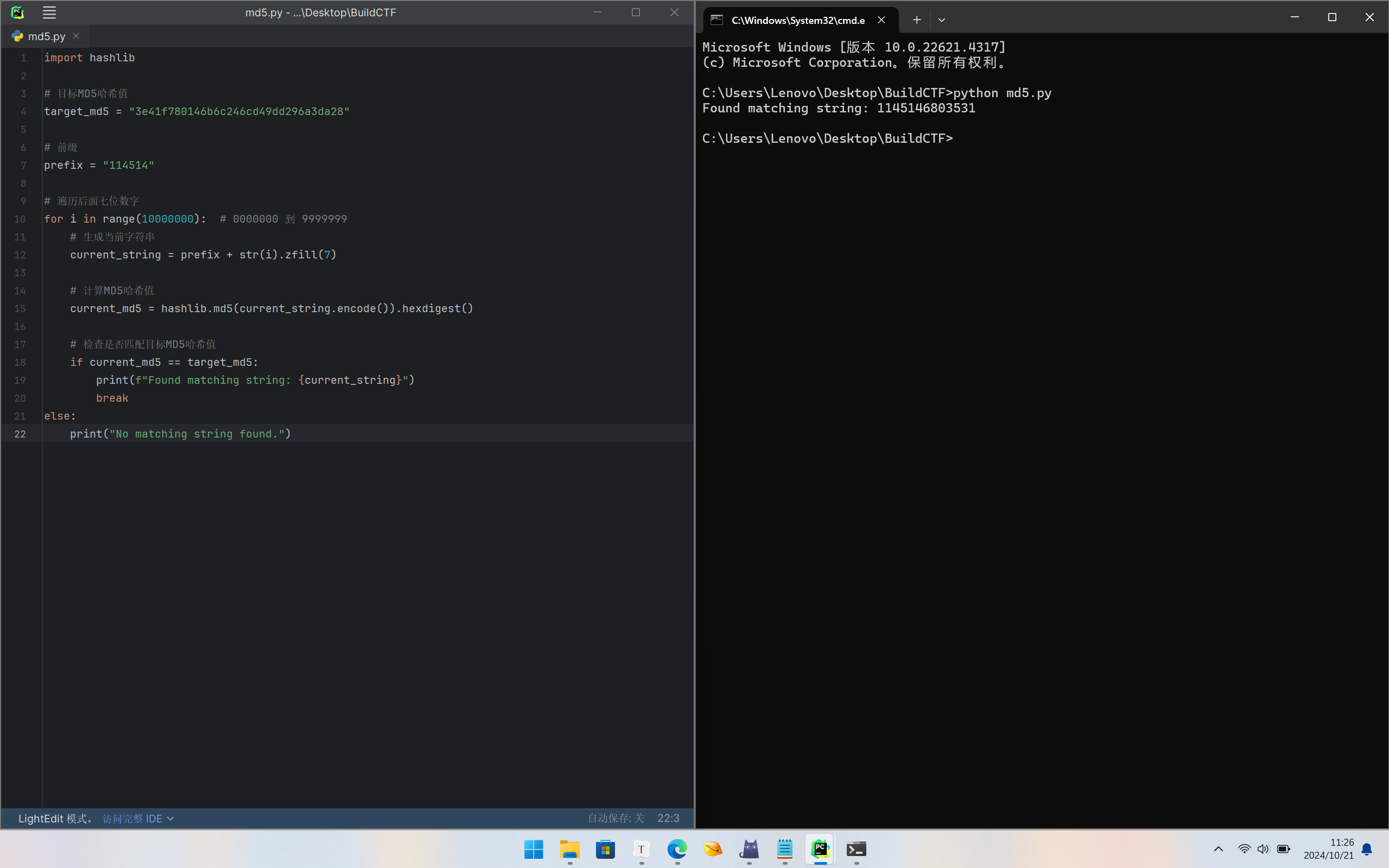Viewport: 1389px width, 868px height.
Task: Open Windows Start menu from taskbar
Action: coord(533,849)
